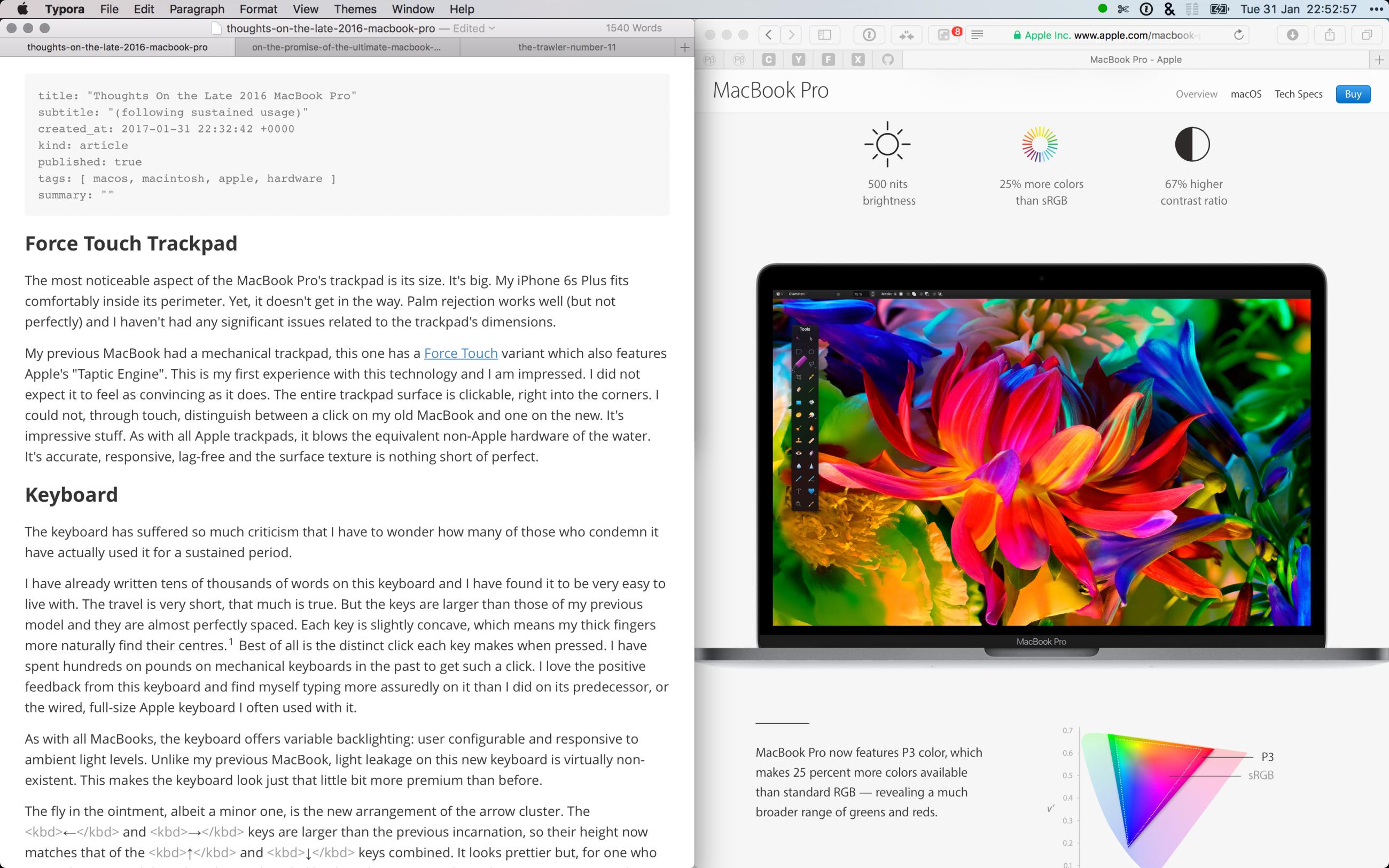Image resolution: width=1389 pixels, height=868 pixels.
Task: Open the three dots menu bar overflow
Action: 1376,9
